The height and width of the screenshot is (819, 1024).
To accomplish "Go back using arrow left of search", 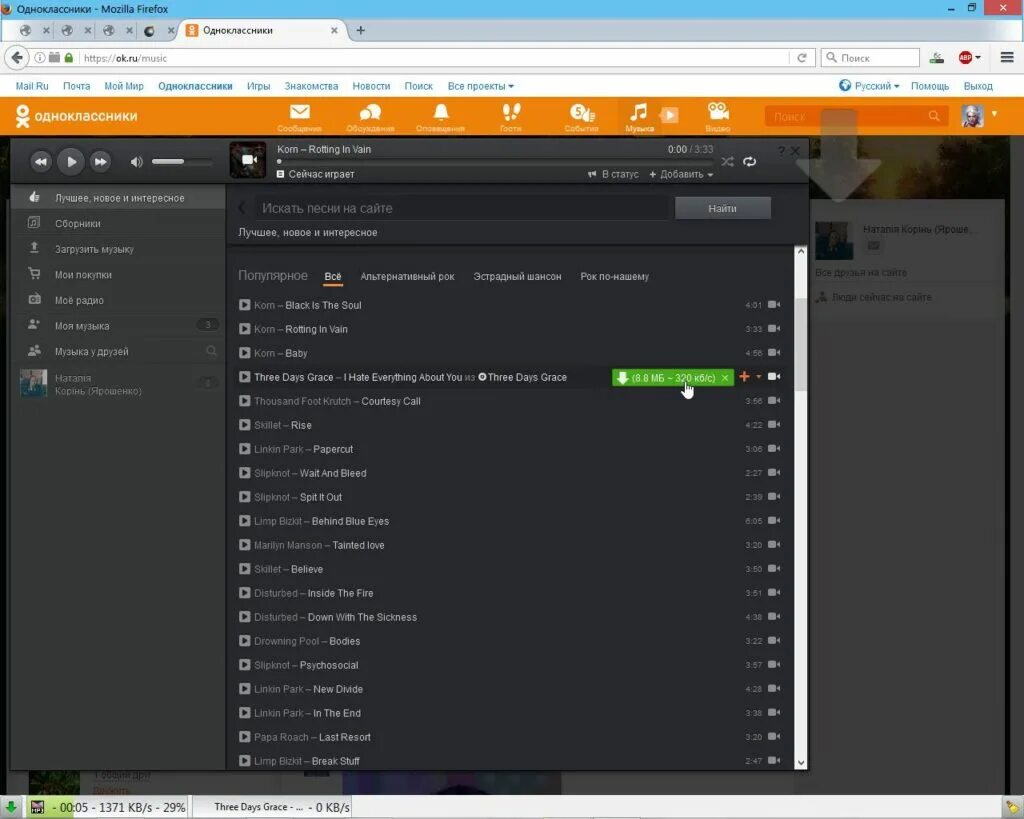I will 242,208.
